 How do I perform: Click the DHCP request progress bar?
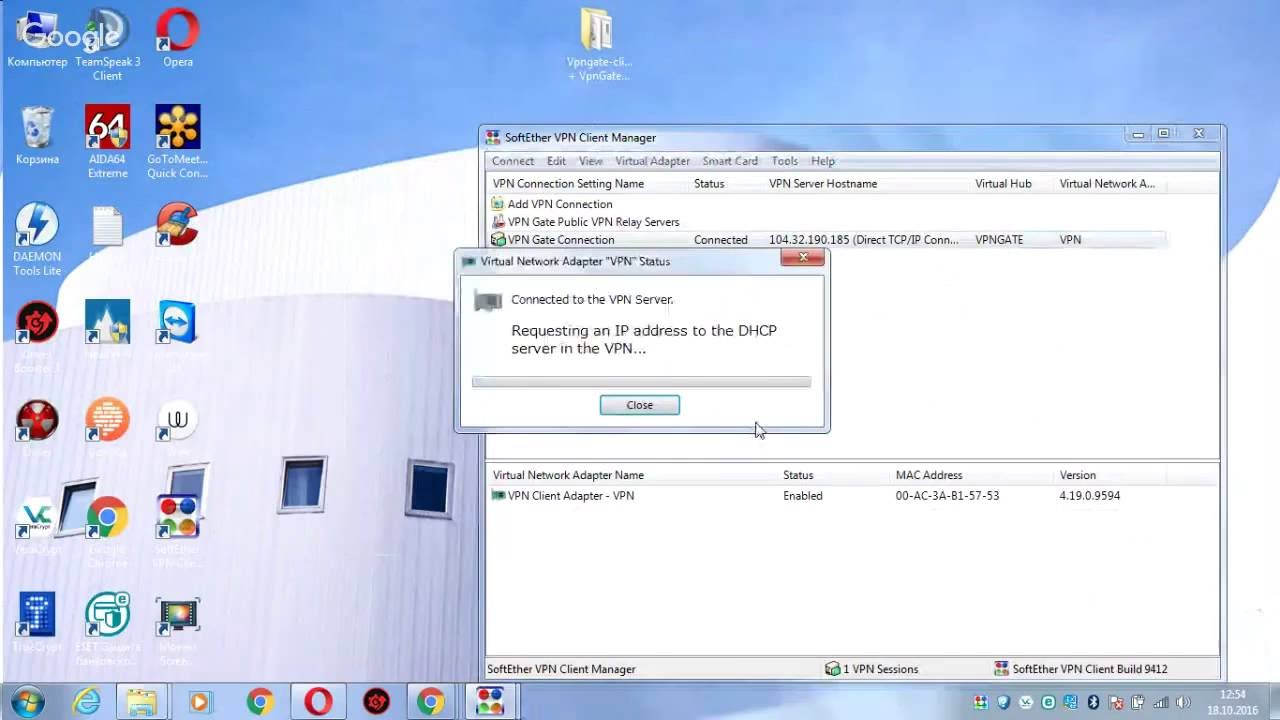click(x=641, y=382)
